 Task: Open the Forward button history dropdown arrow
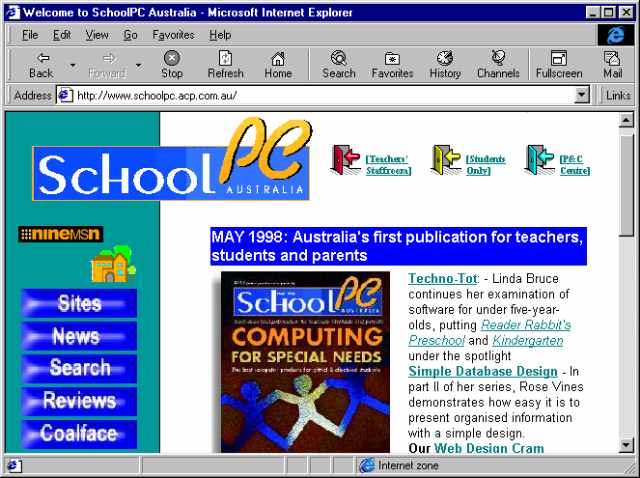click(x=138, y=65)
